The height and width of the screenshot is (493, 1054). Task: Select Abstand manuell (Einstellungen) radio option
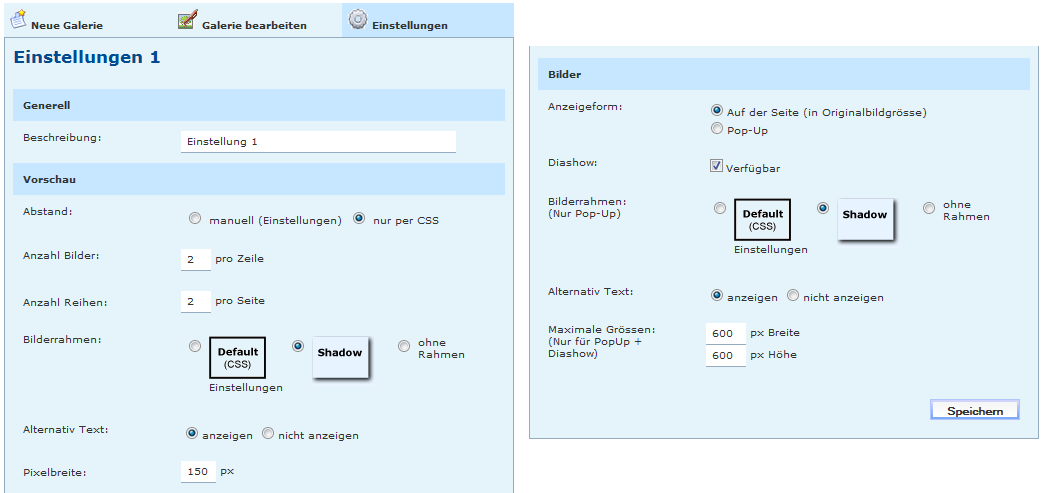[x=195, y=219]
